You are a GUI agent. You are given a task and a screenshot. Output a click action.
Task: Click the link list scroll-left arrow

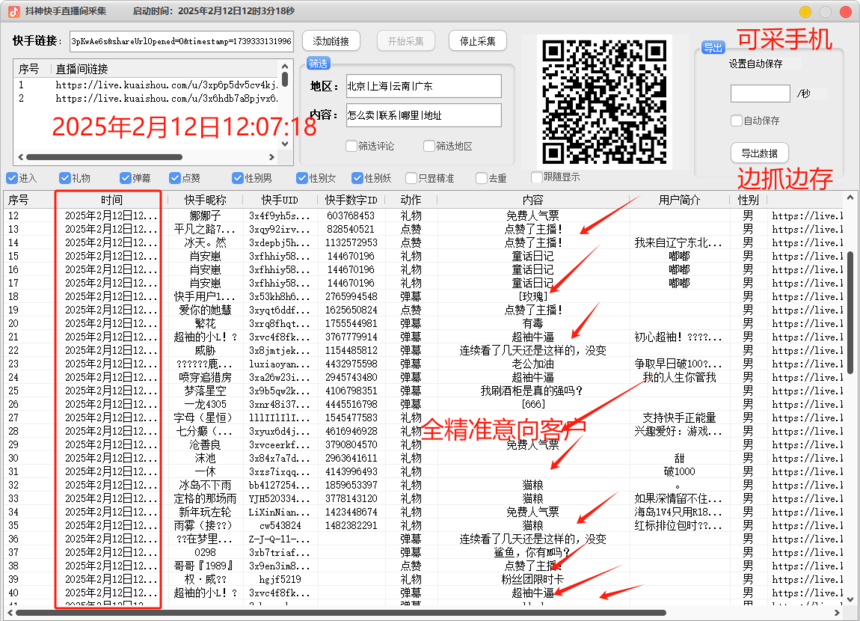point(20,157)
